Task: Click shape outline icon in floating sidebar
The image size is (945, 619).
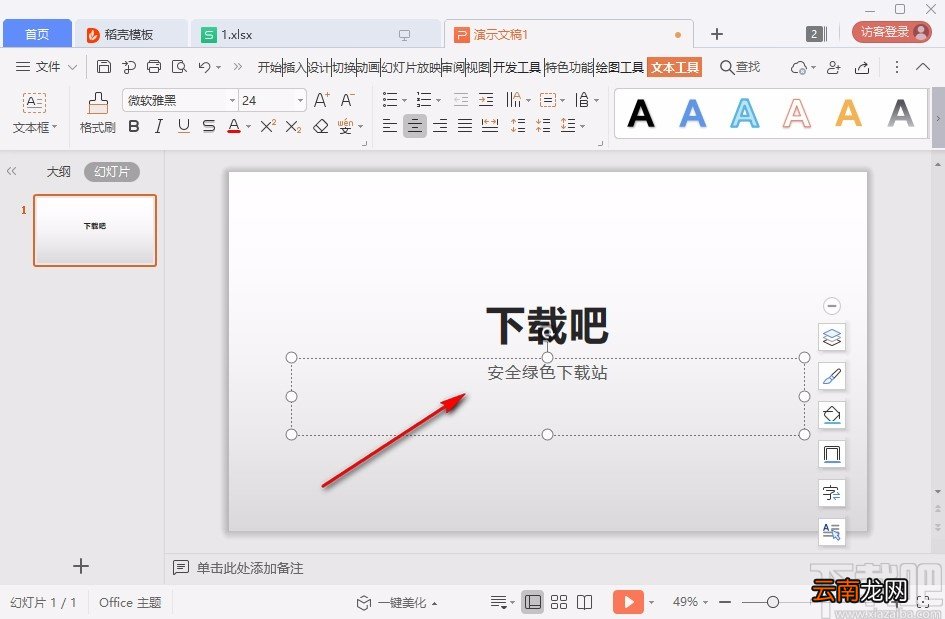Action: (x=832, y=454)
